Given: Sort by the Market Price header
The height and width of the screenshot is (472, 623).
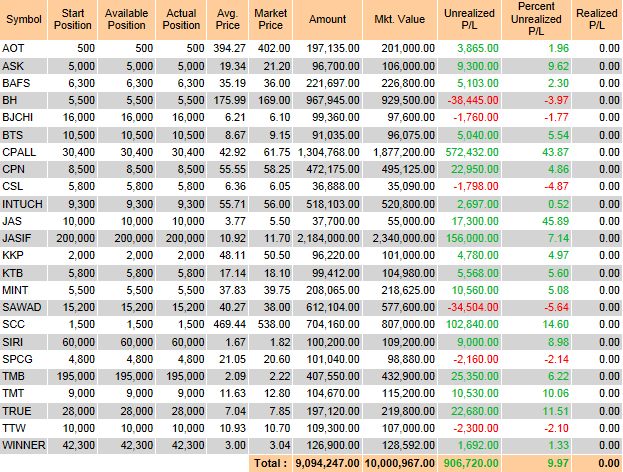Looking at the screenshot, I should click(271, 20).
